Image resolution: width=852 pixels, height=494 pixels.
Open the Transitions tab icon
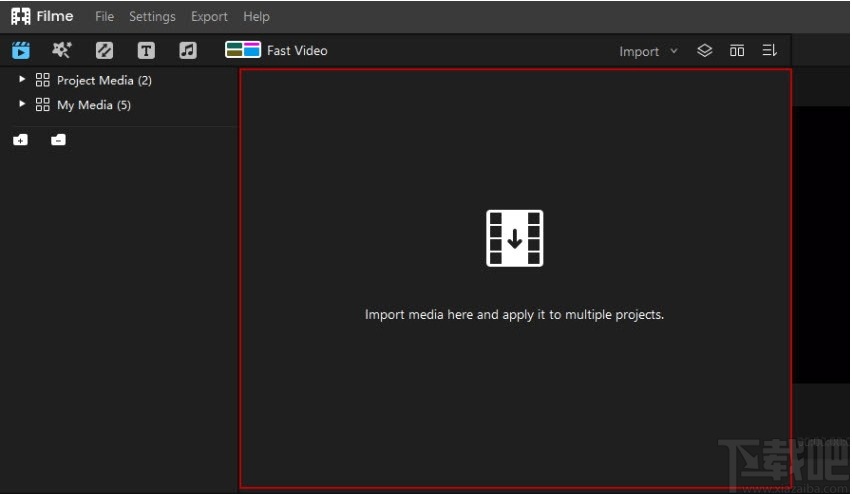[104, 51]
